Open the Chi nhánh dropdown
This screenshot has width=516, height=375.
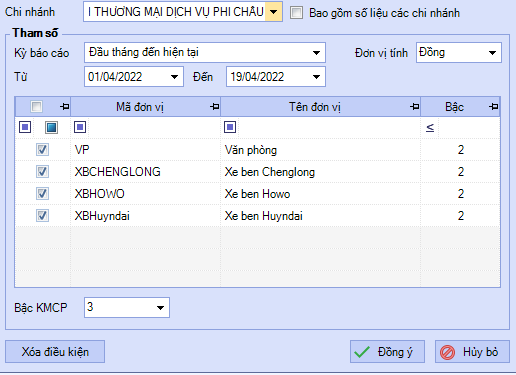click(x=274, y=12)
